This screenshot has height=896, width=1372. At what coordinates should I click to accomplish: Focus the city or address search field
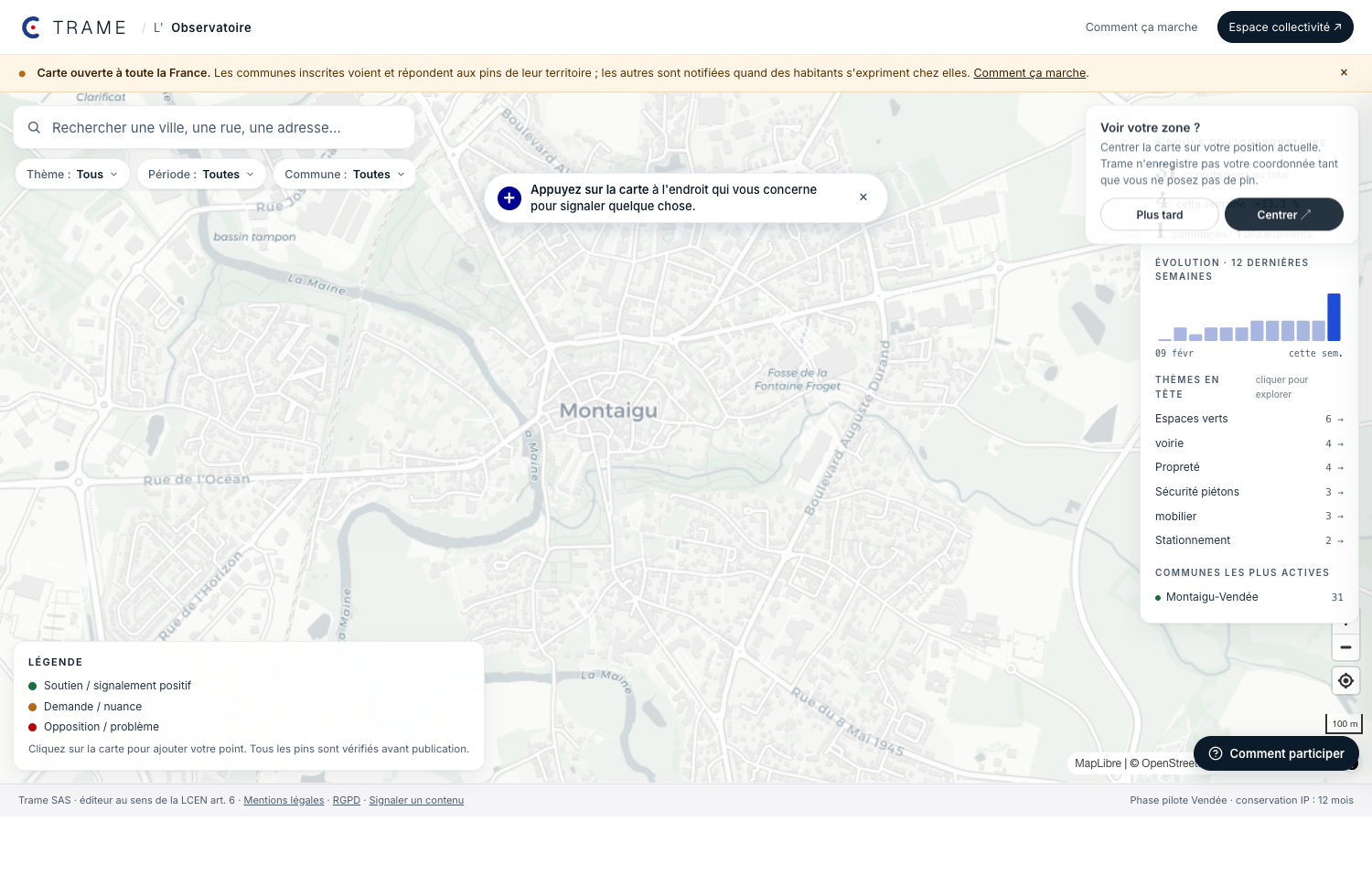(214, 128)
